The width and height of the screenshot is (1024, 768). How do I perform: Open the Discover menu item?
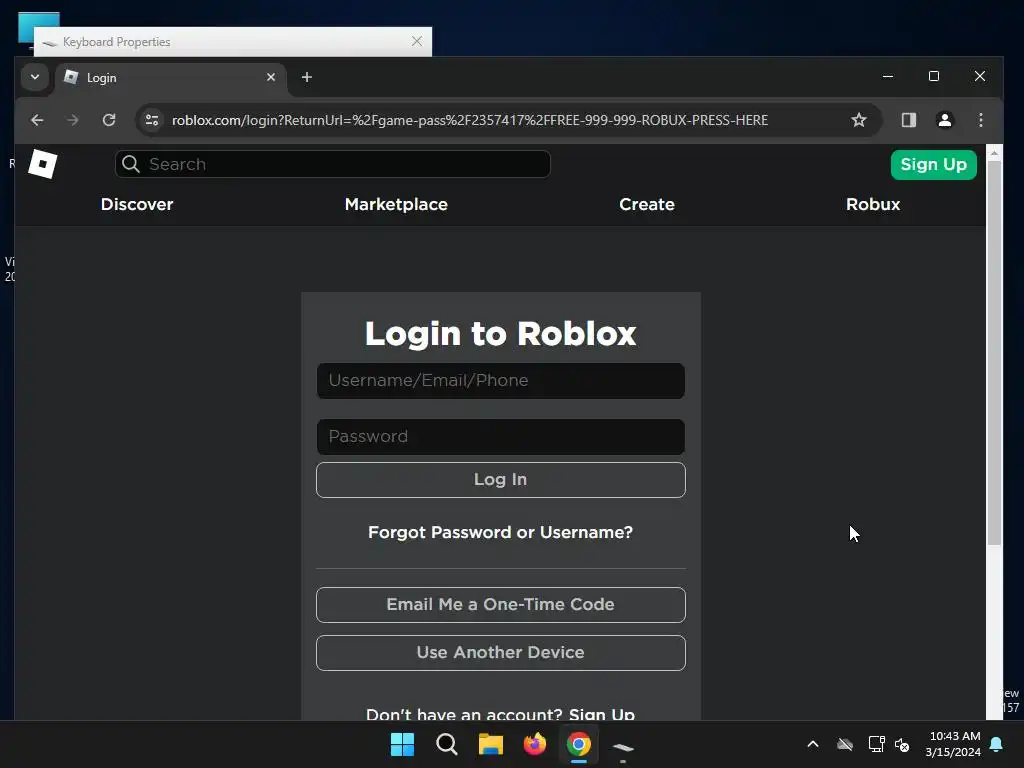(x=137, y=204)
